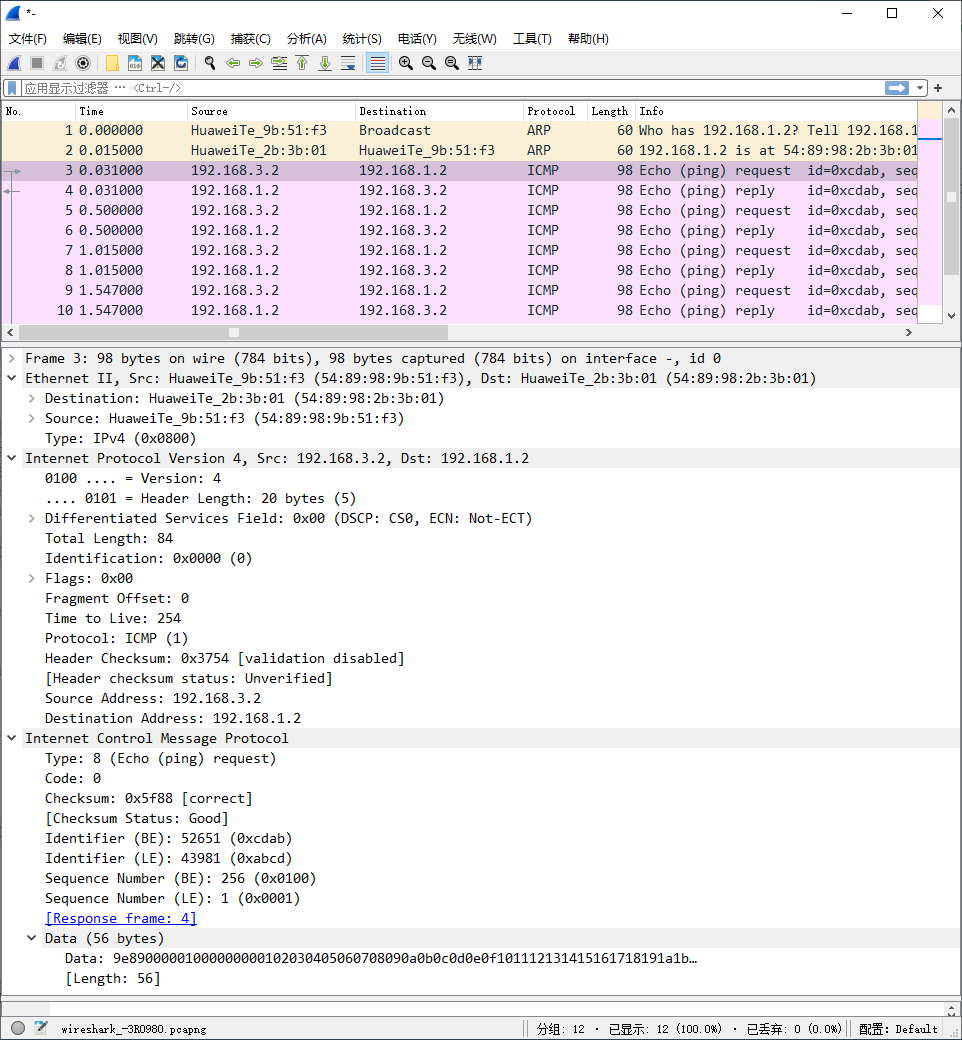Open the 捕获(C) menu
This screenshot has height=1040, width=962.
(x=251, y=38)
